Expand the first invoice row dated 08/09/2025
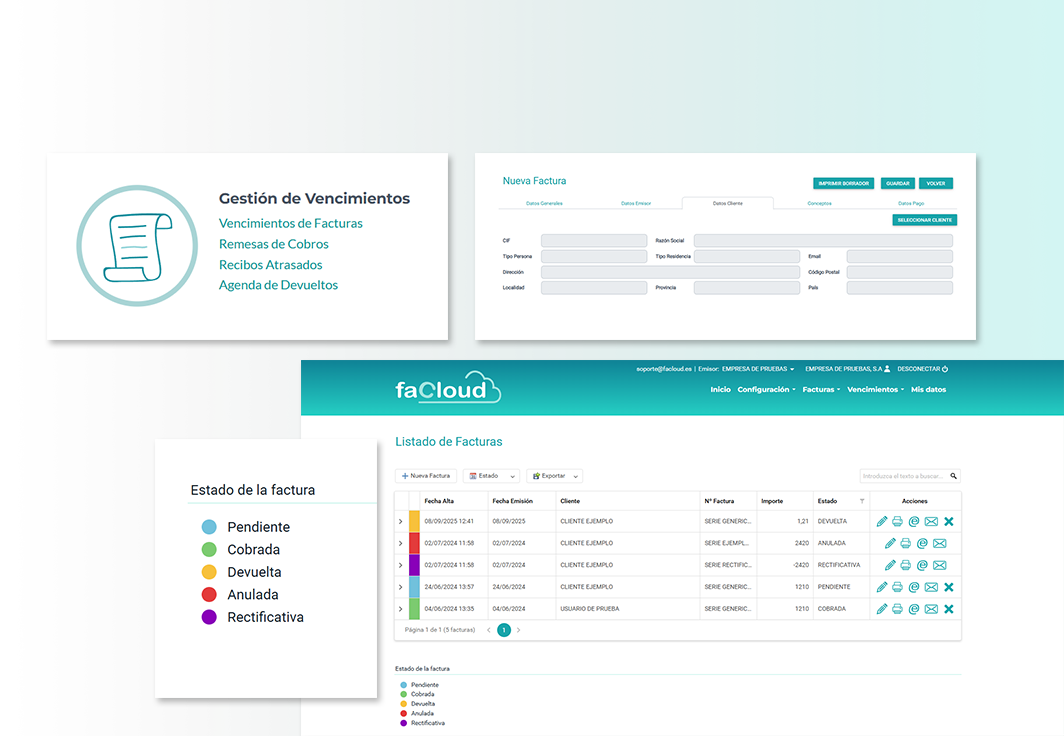 401,521
